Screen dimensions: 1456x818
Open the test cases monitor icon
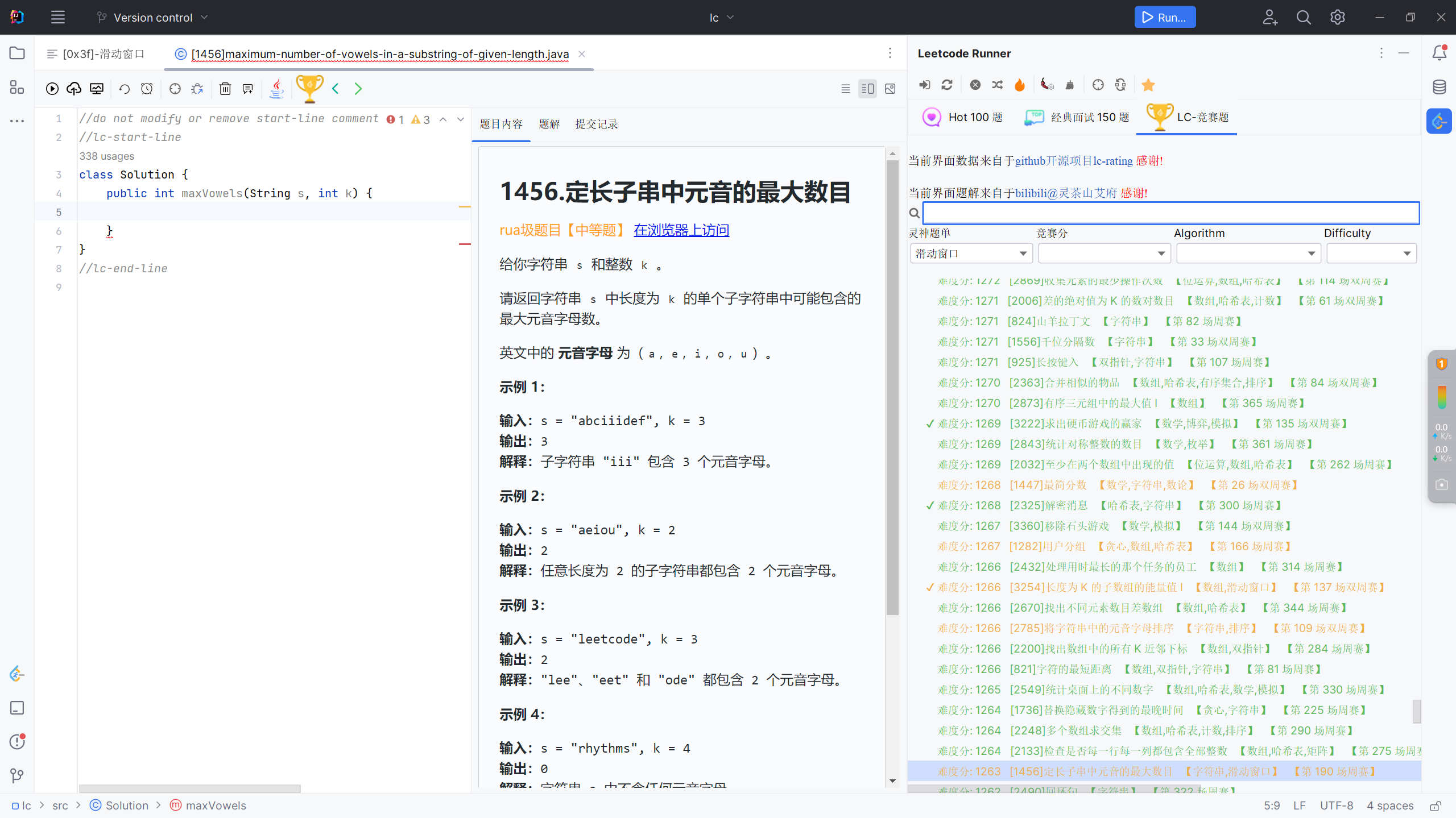point(97,89)
